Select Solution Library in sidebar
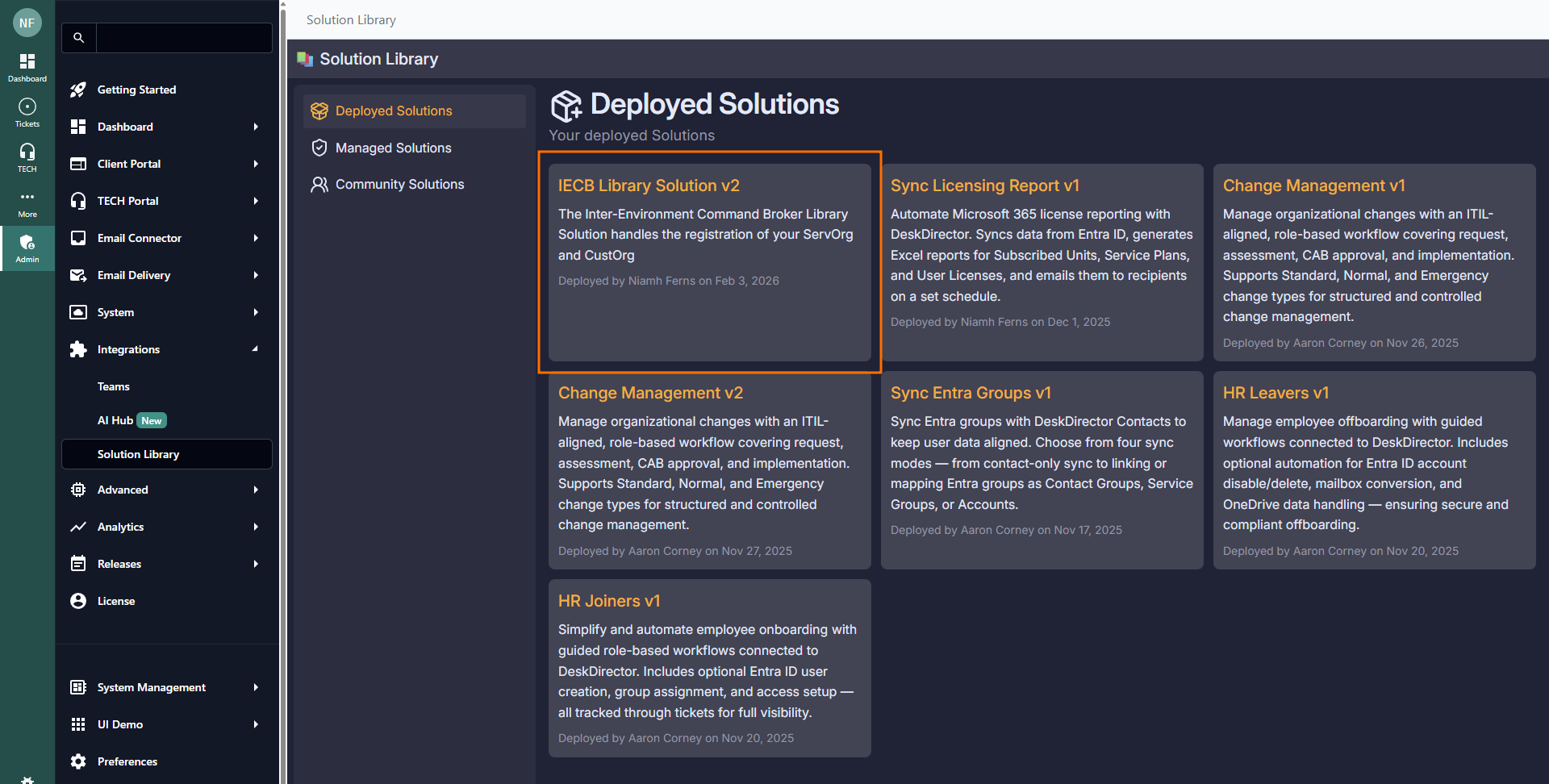The height and width of the screenshot is (784, 1549). coord(167,454)
